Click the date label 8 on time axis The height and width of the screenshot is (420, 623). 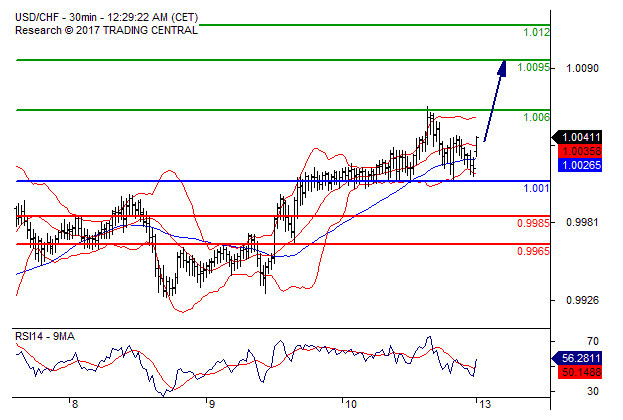(x=75, y=405)
